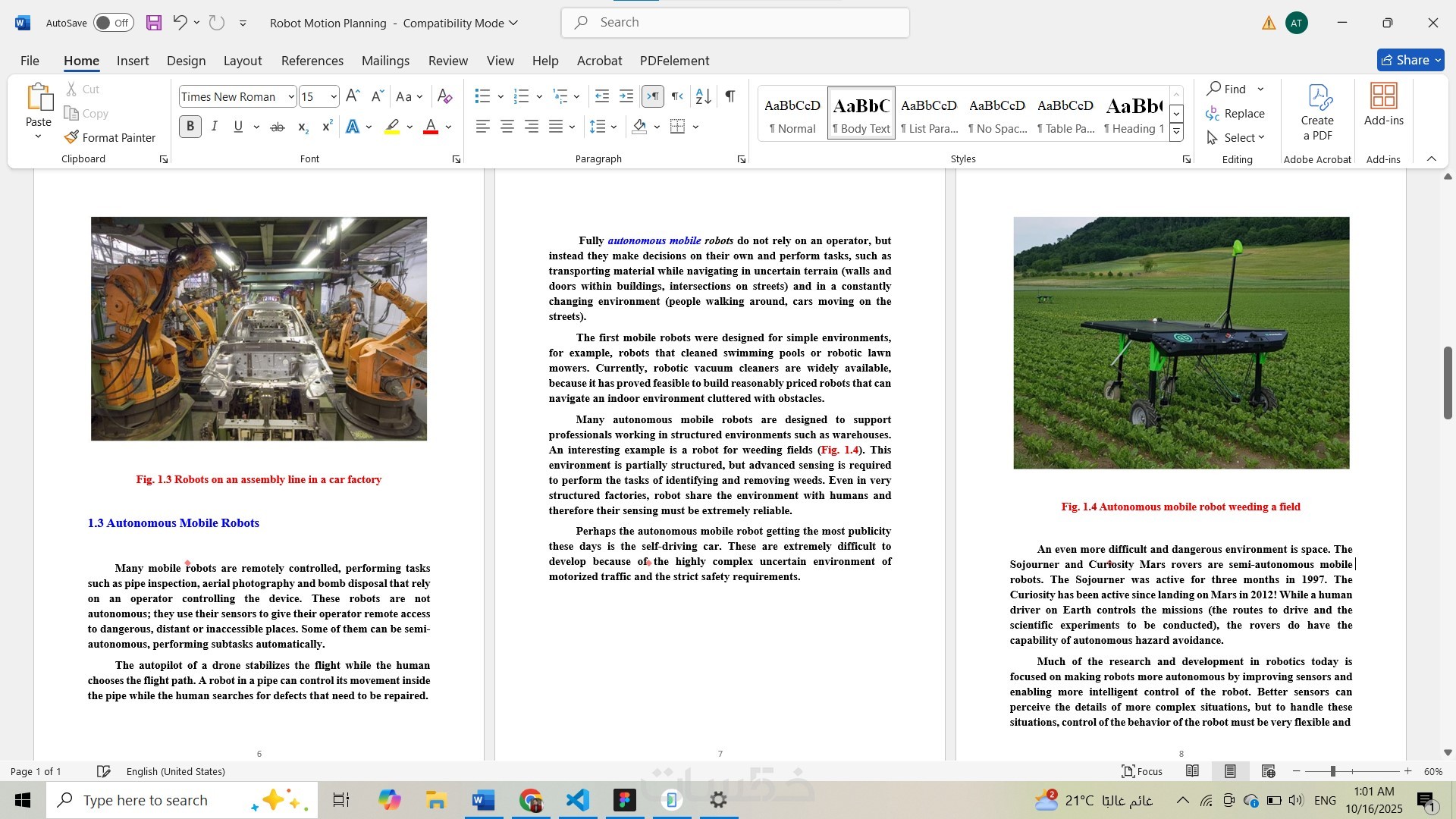The image size is (1456, 819).
Task: Expand the font size dropdown
Action: [334, 96]
